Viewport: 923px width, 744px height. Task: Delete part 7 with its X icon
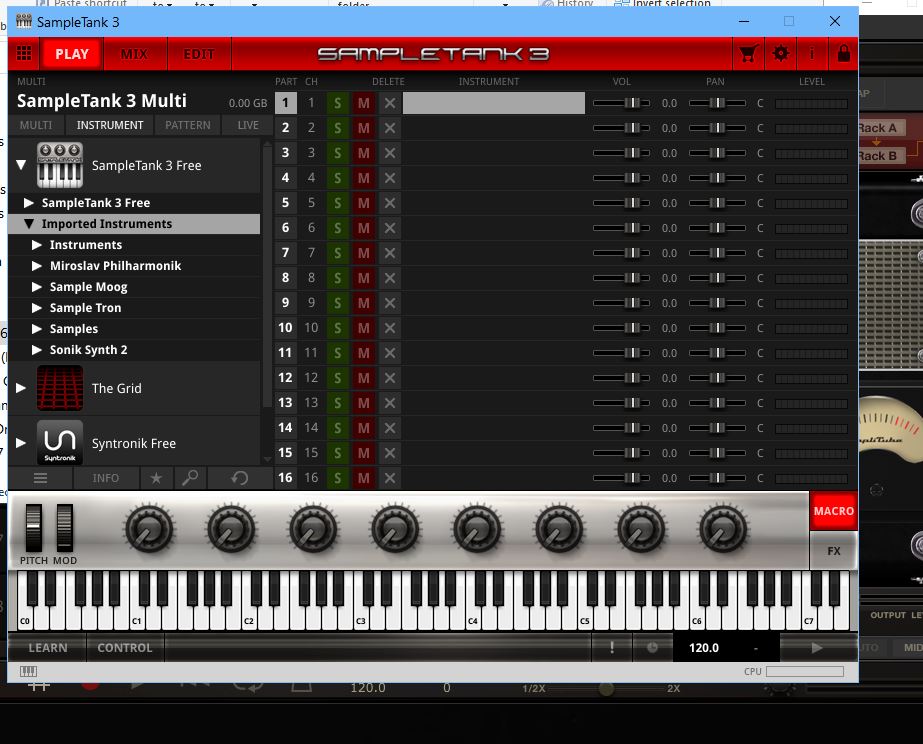(390, 253)
